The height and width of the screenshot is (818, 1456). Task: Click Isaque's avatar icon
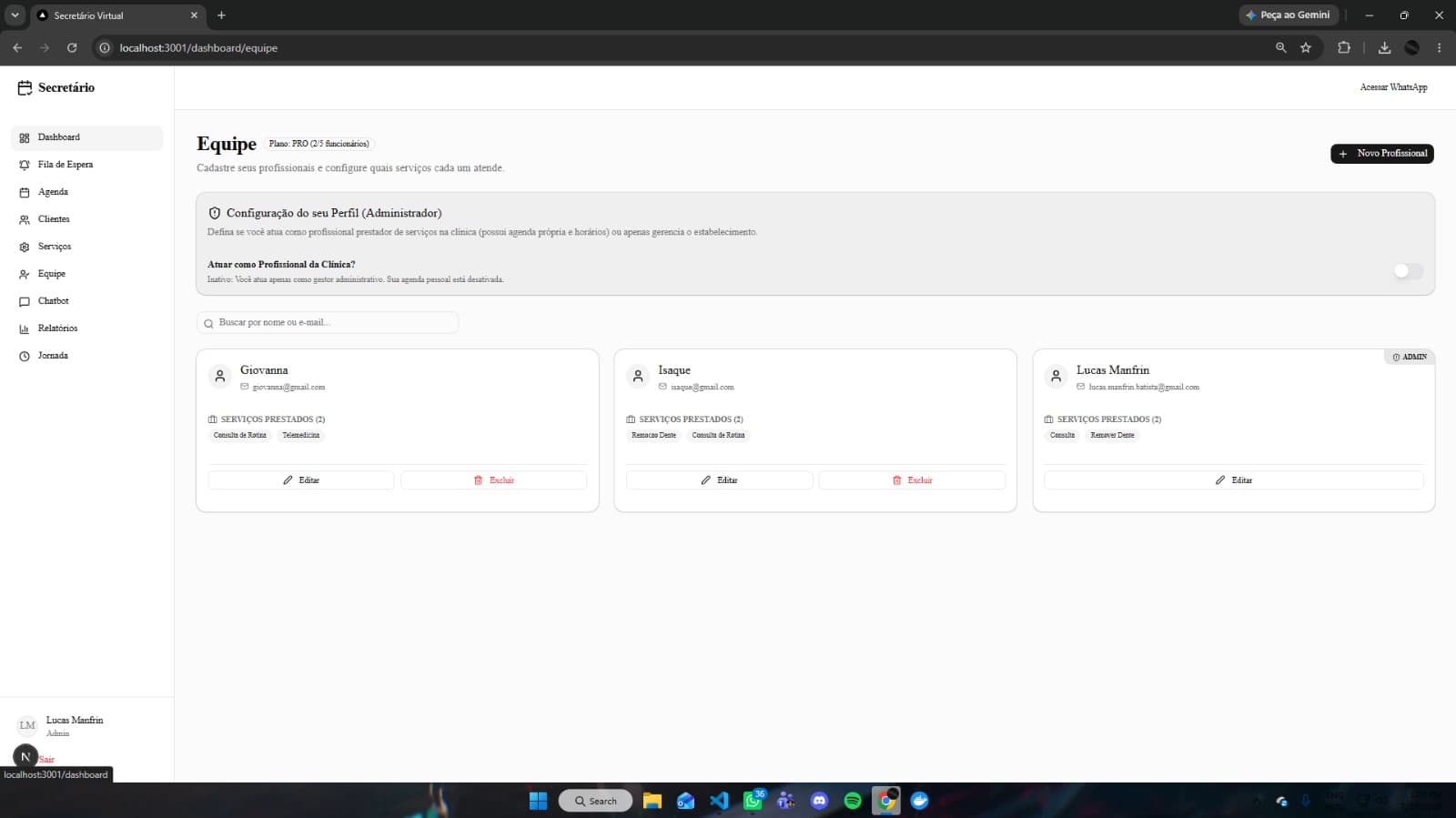638,376
